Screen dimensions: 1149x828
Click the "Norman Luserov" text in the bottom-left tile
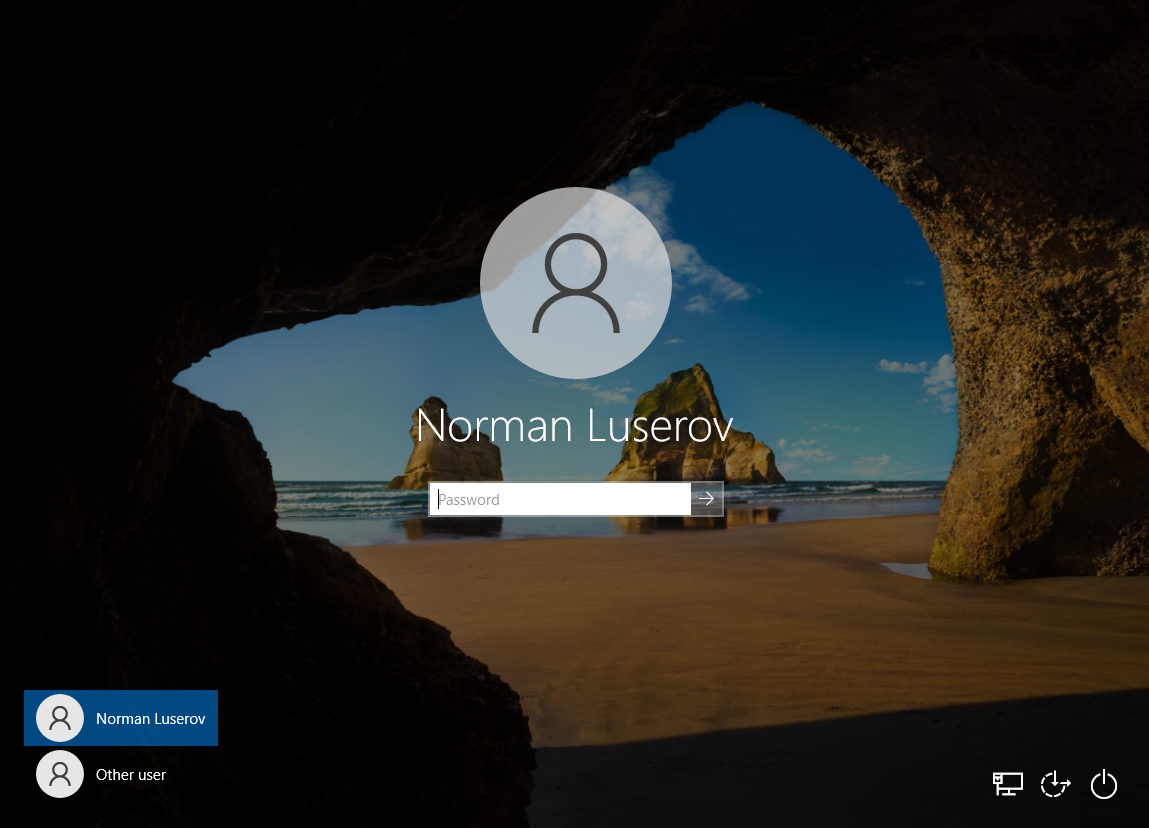point(150,718)
